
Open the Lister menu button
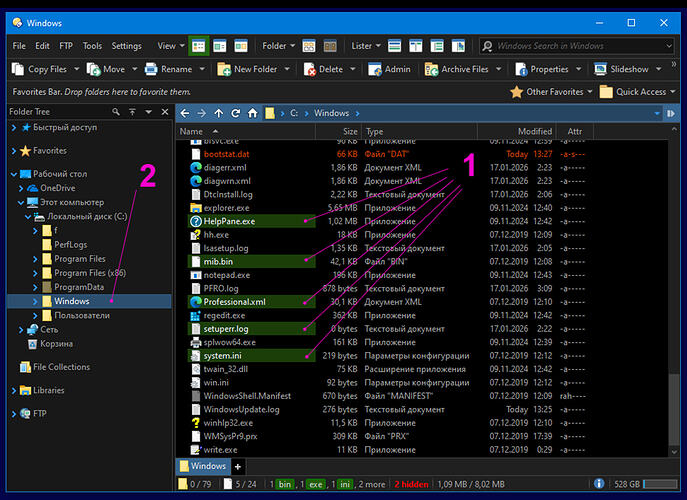tap(366, 46)
